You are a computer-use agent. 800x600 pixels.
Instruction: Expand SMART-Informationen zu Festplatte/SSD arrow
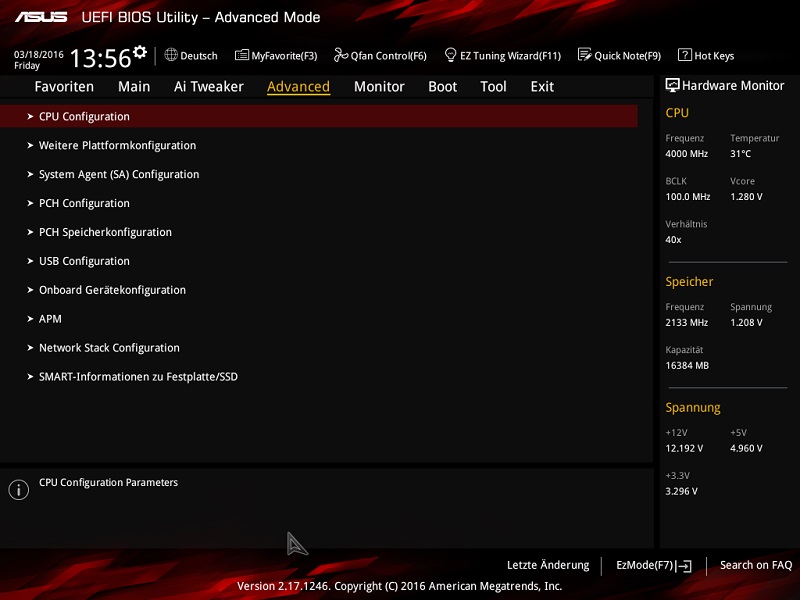30,377
